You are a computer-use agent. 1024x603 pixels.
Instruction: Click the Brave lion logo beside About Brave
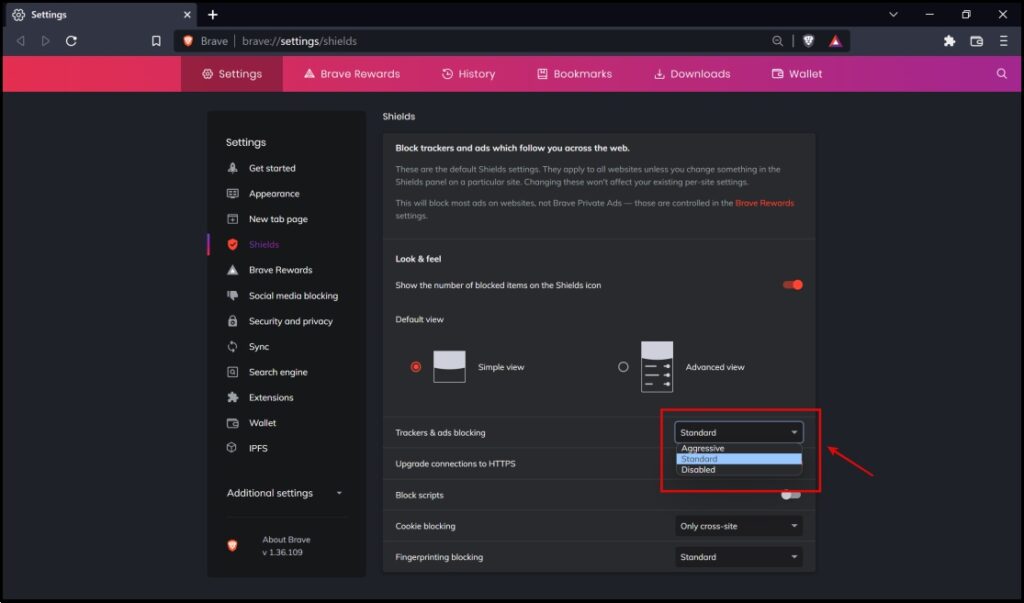232,546
